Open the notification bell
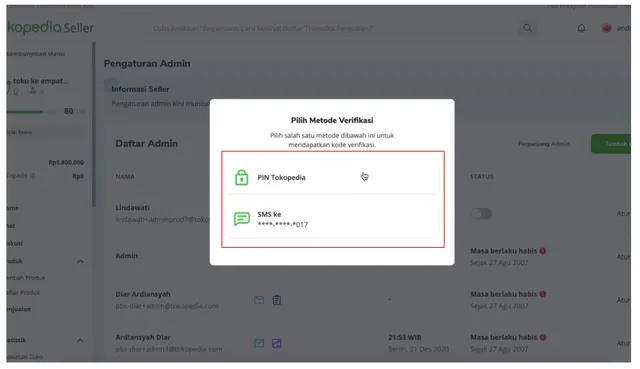The height and width of the screenshot is (369, 640). (581, 28)
